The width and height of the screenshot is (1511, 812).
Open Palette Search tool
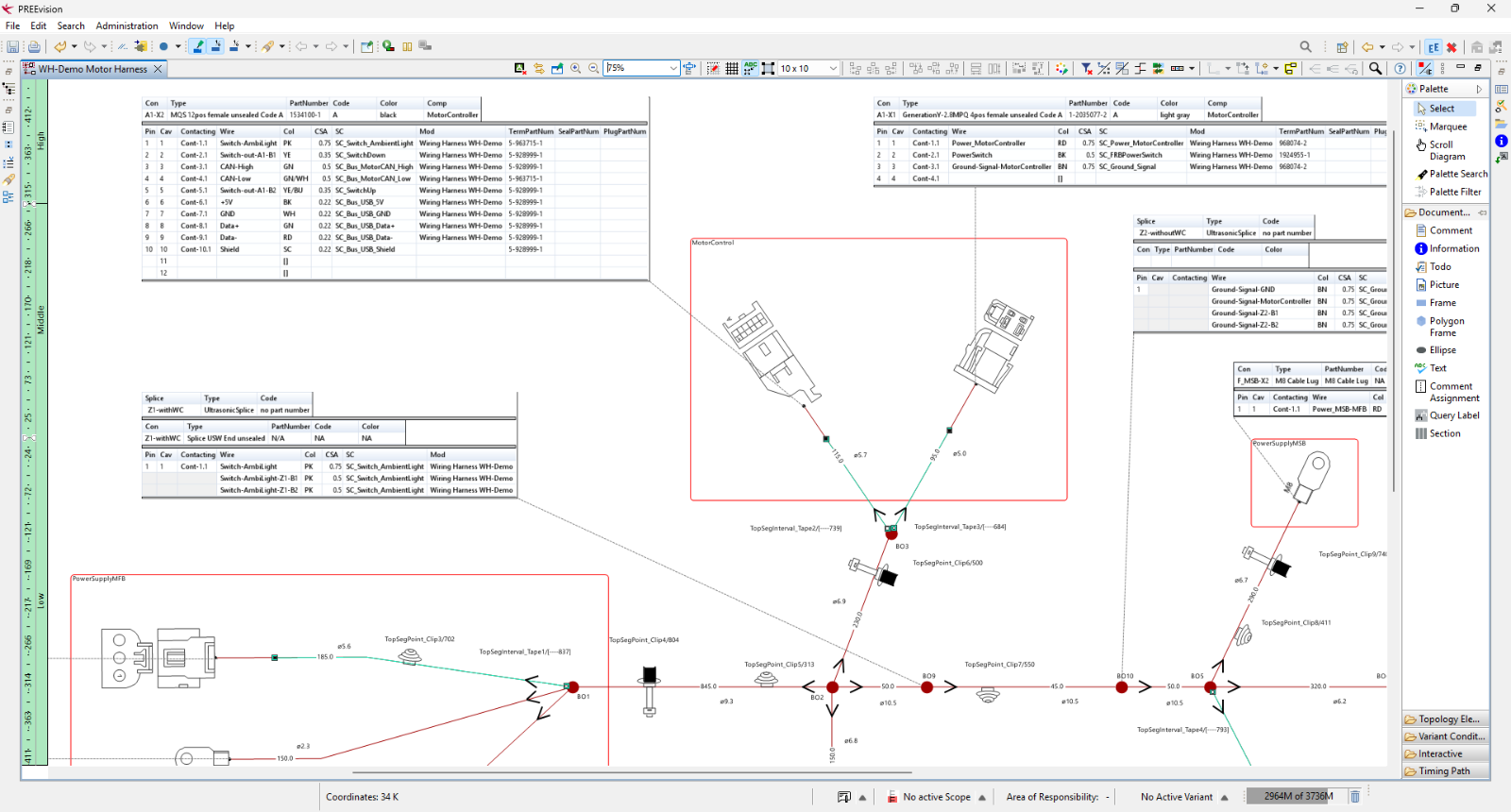pos(1452,174)
